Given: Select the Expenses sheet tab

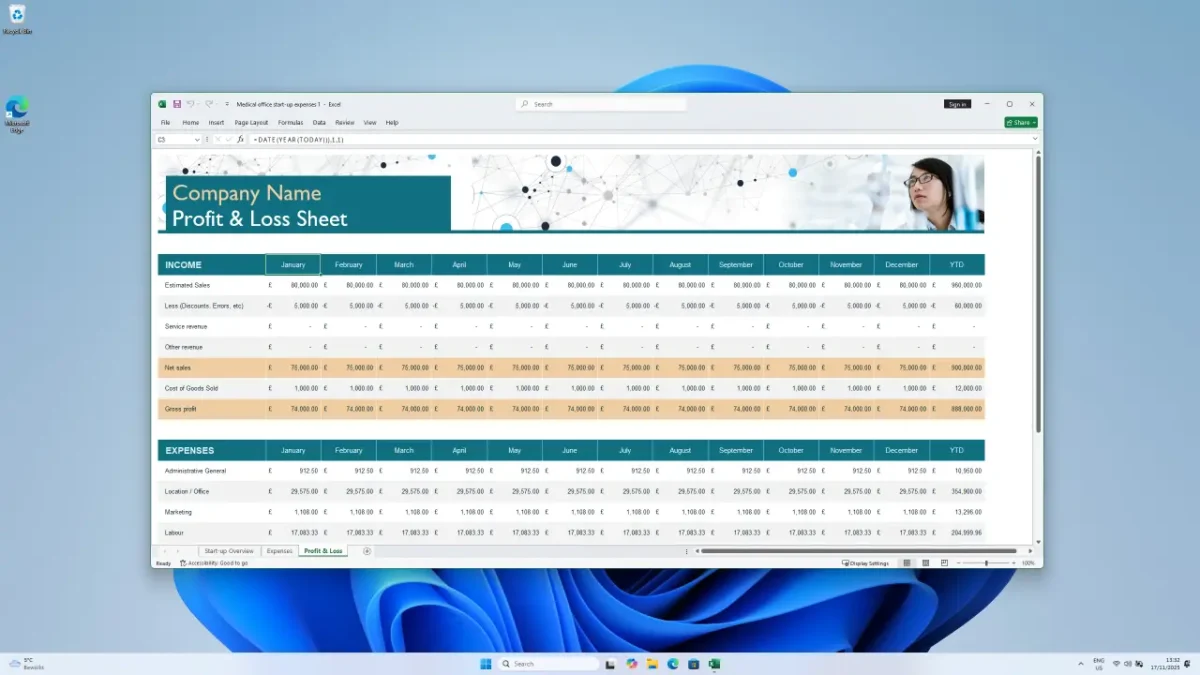Looking at the screenshot, I should pyautogui.click(x=279, y=551).
